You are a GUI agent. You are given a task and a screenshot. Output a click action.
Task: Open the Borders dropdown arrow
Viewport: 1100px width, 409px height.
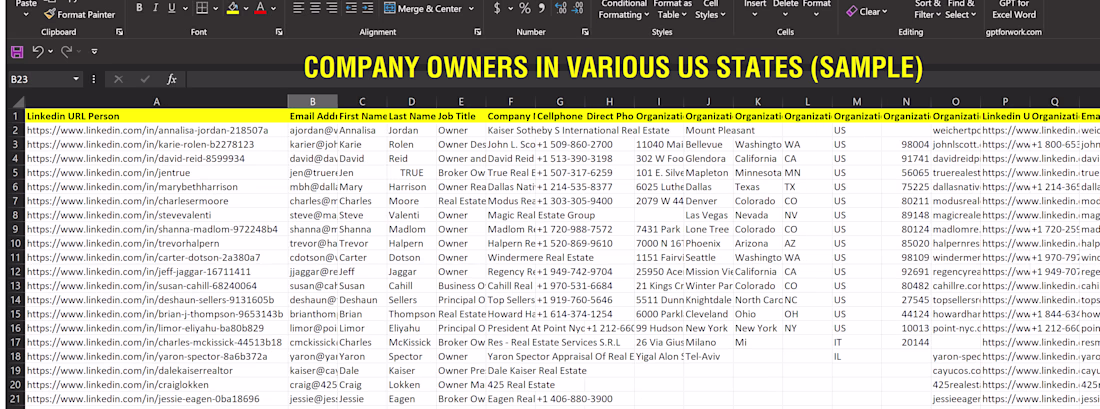click(x=215, y=8)
